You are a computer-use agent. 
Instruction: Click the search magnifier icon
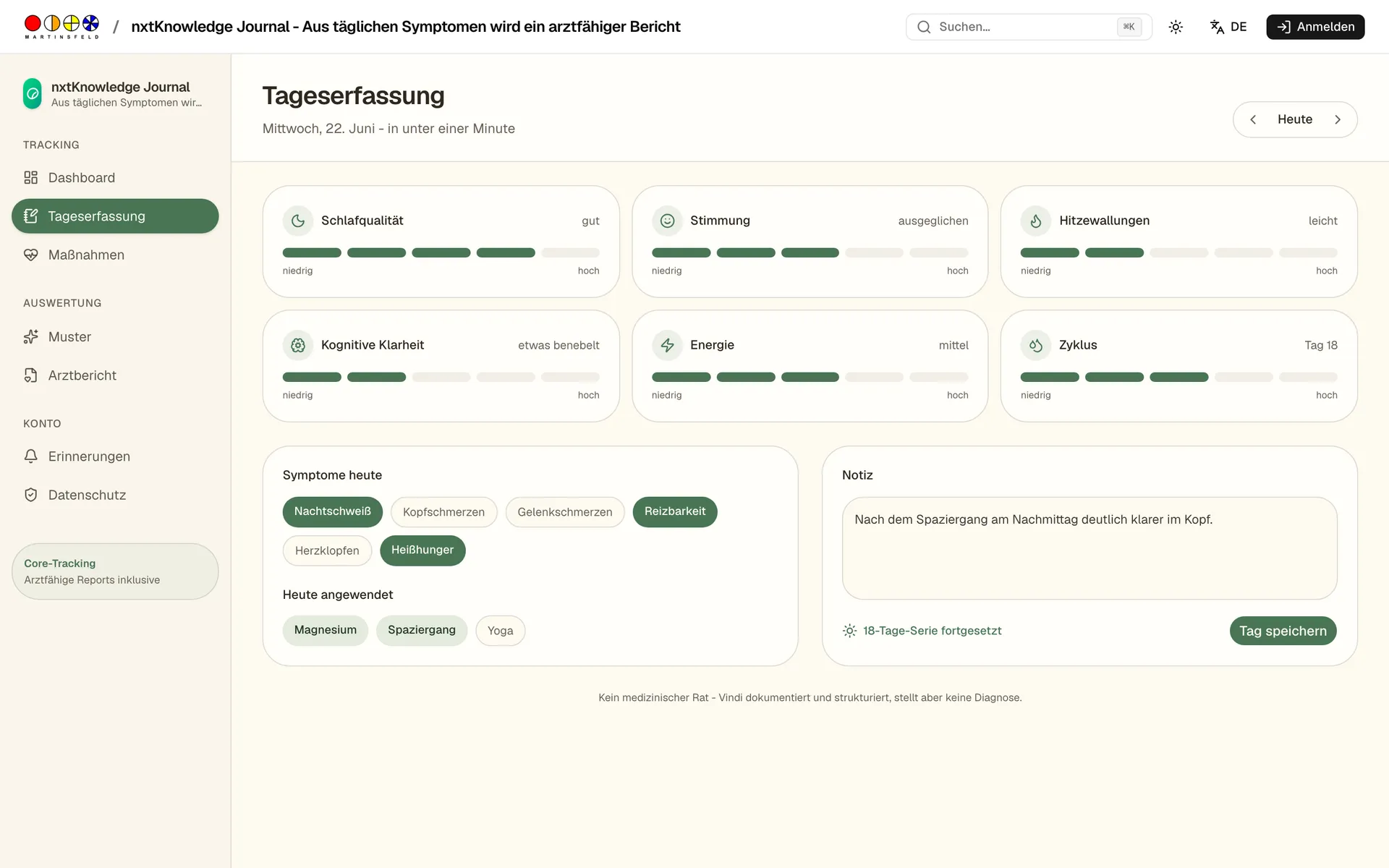tap(924, 27)
